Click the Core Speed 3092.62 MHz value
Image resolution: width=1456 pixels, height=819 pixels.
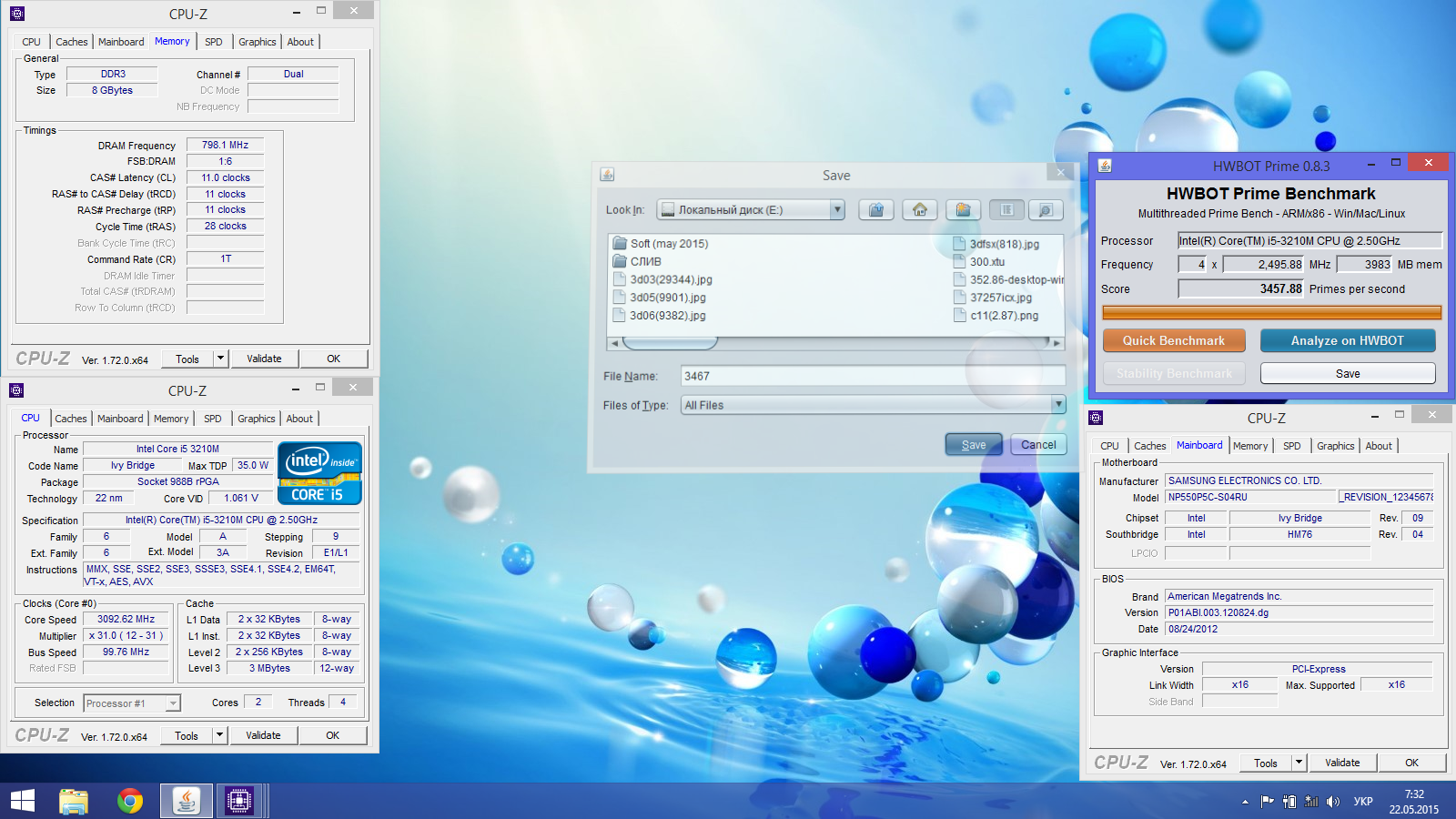[x=126, y=619]
